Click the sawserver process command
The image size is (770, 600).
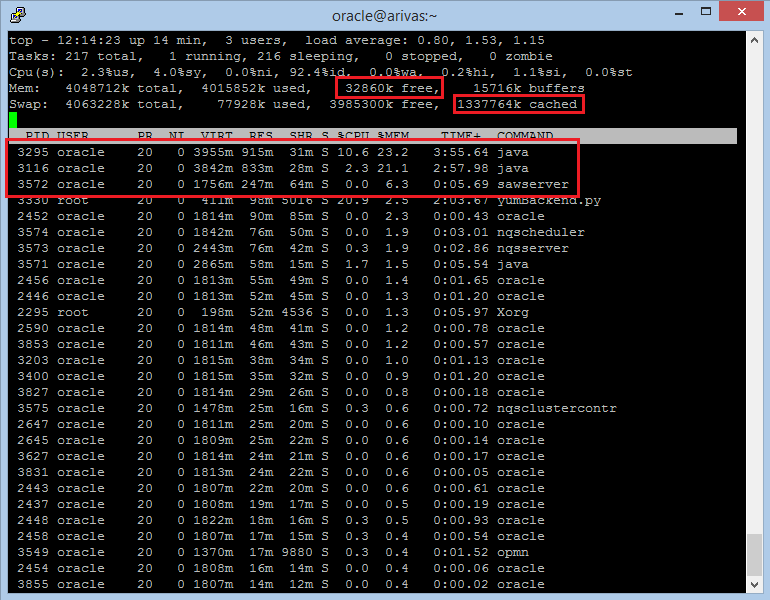point(533,185)
